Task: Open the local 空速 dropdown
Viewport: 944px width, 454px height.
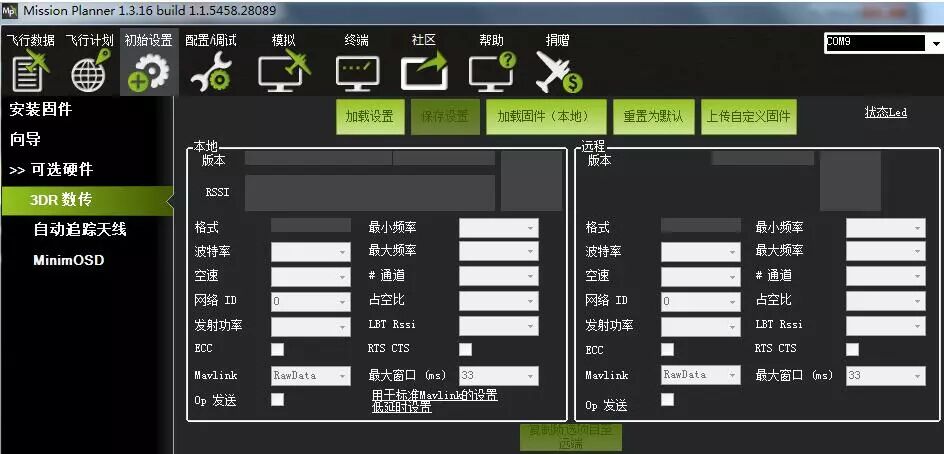Action: tap(311, 276)
